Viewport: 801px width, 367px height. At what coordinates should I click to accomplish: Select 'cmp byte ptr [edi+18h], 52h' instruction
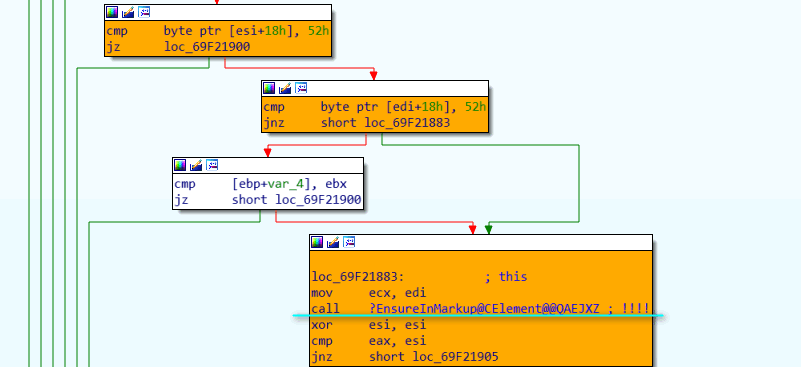374,107
